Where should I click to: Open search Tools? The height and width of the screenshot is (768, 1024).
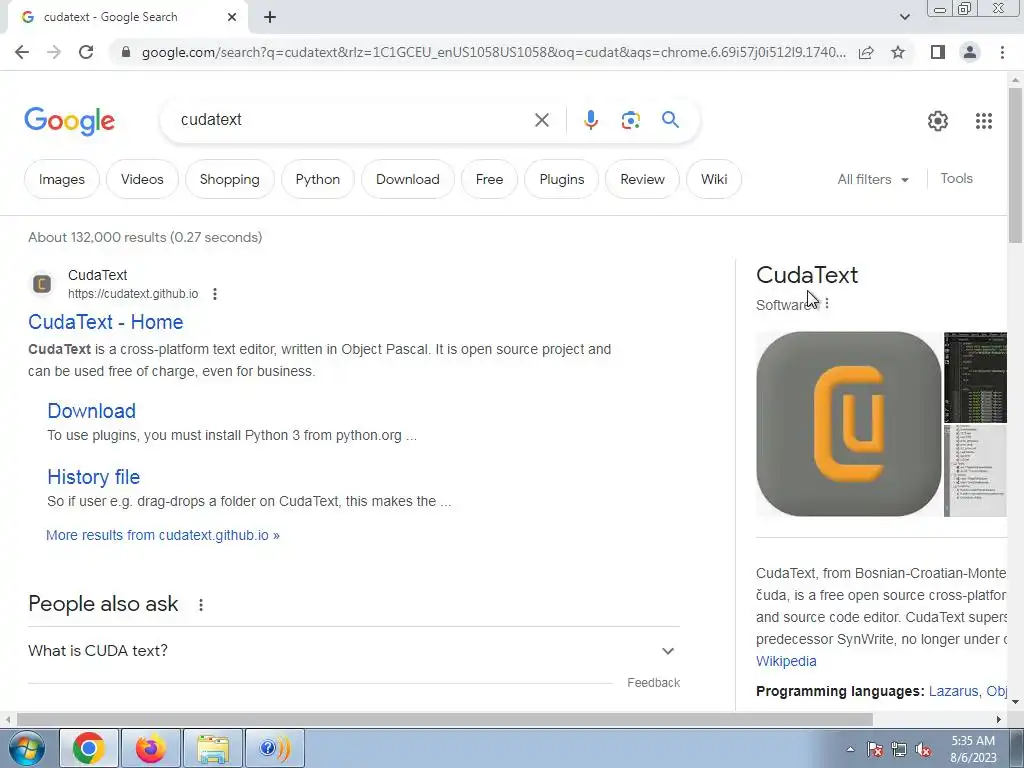pyautogui.click(x=956, y=178)
